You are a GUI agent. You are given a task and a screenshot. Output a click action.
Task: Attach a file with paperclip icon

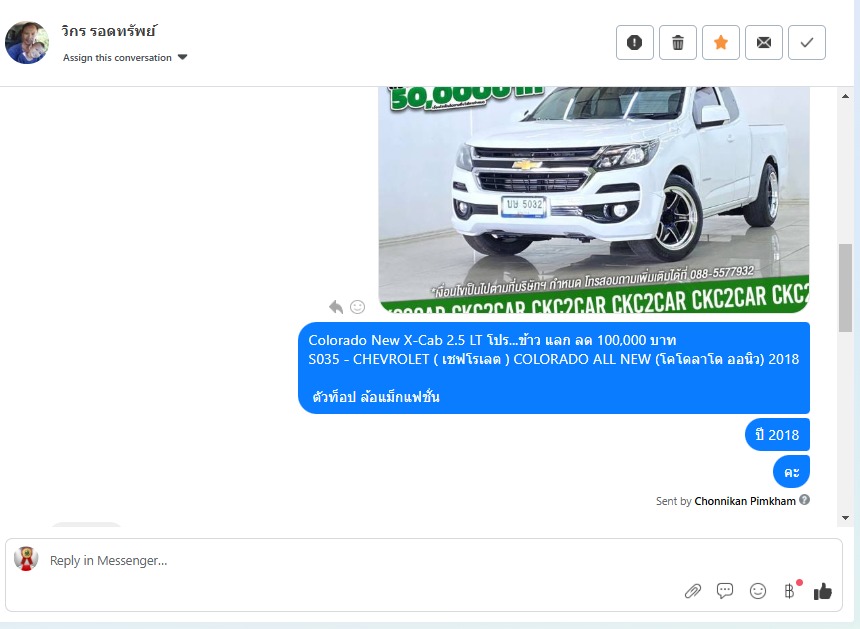693,591
